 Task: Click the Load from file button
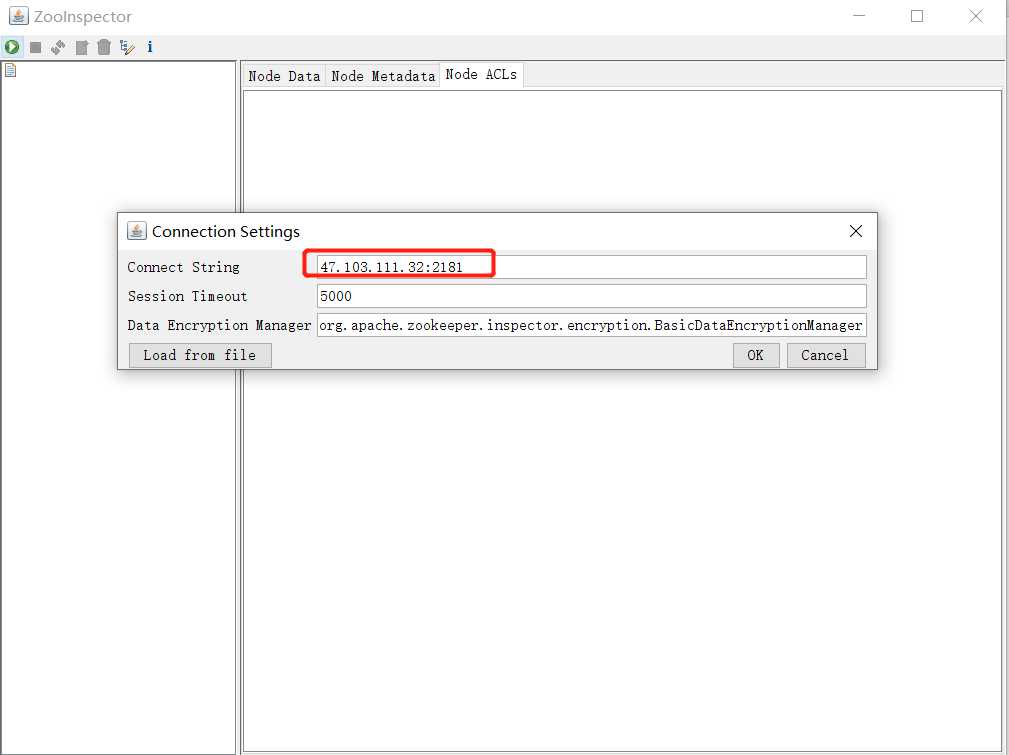200,355
